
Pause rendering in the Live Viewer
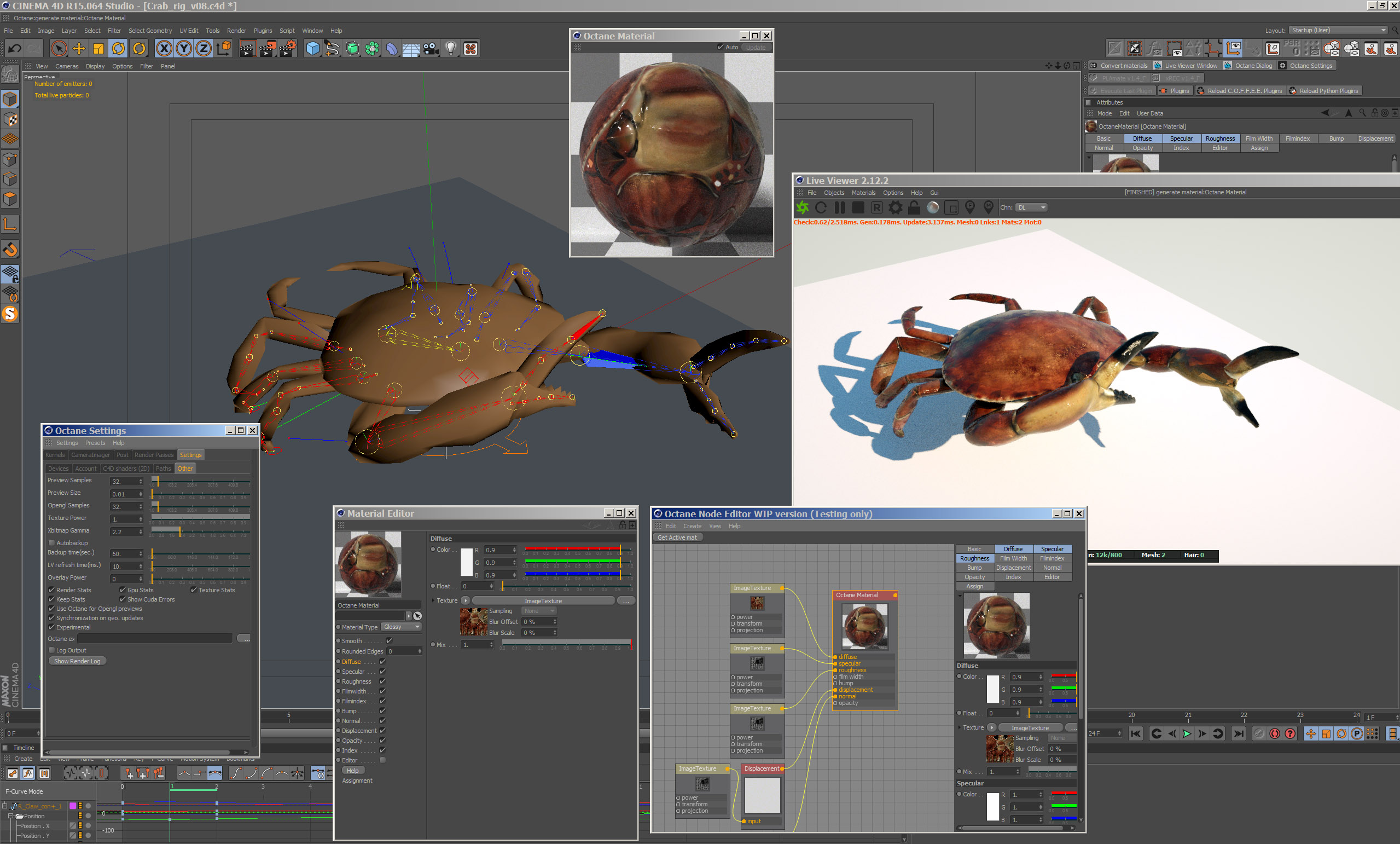point(839,208)
